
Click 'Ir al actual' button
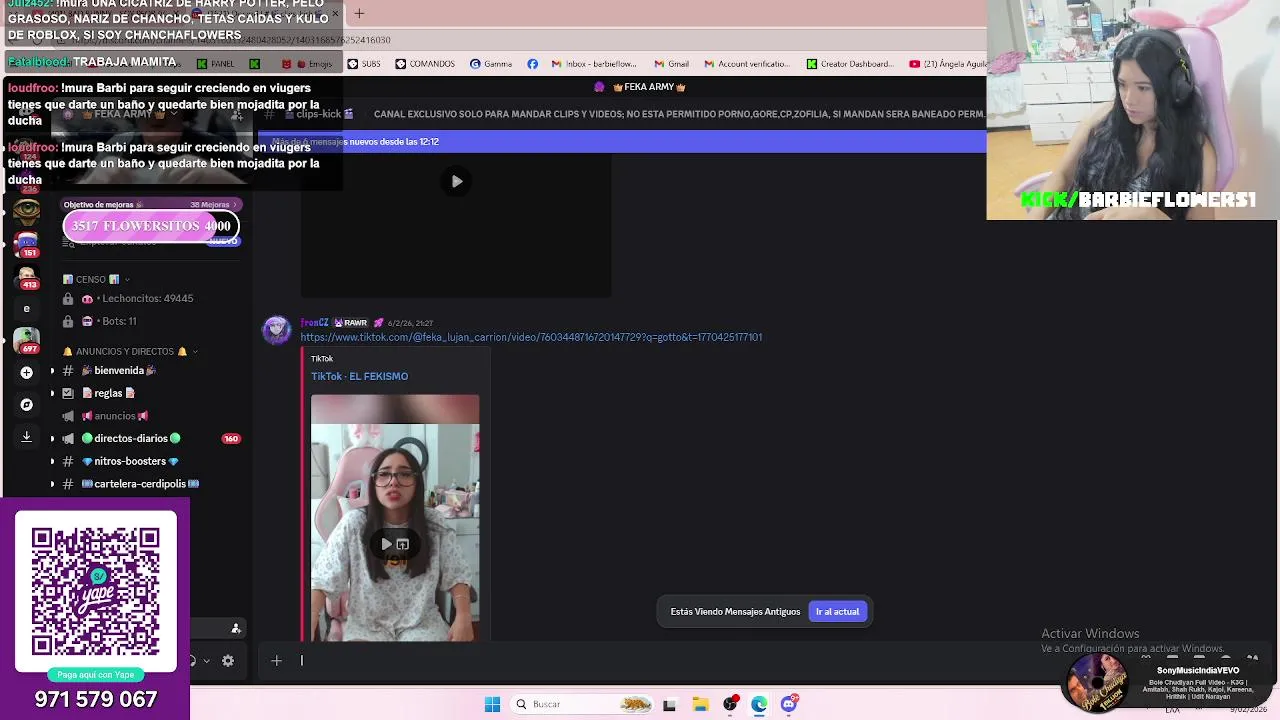click(x=837, y=611)
